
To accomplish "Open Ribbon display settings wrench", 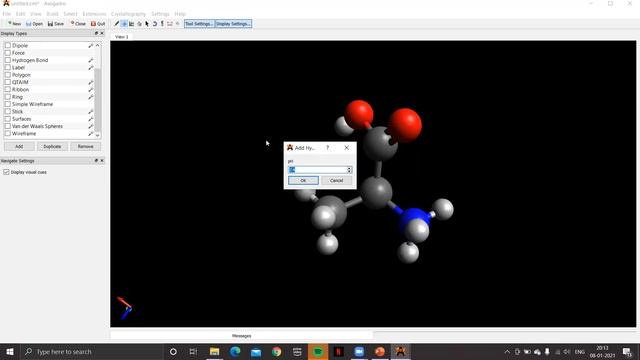I will click(91, 90).
